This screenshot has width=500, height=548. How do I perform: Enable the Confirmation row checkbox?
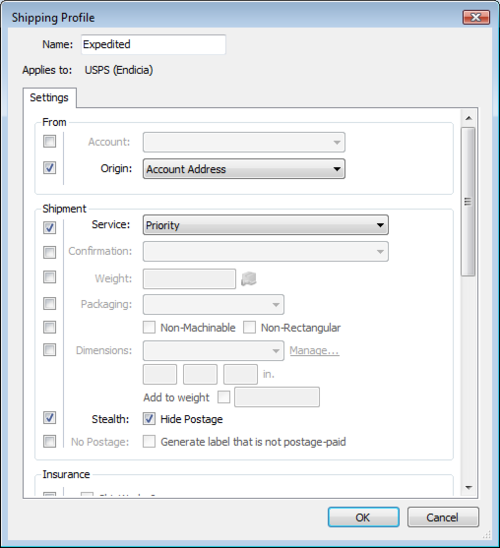[x=49, y=252]
